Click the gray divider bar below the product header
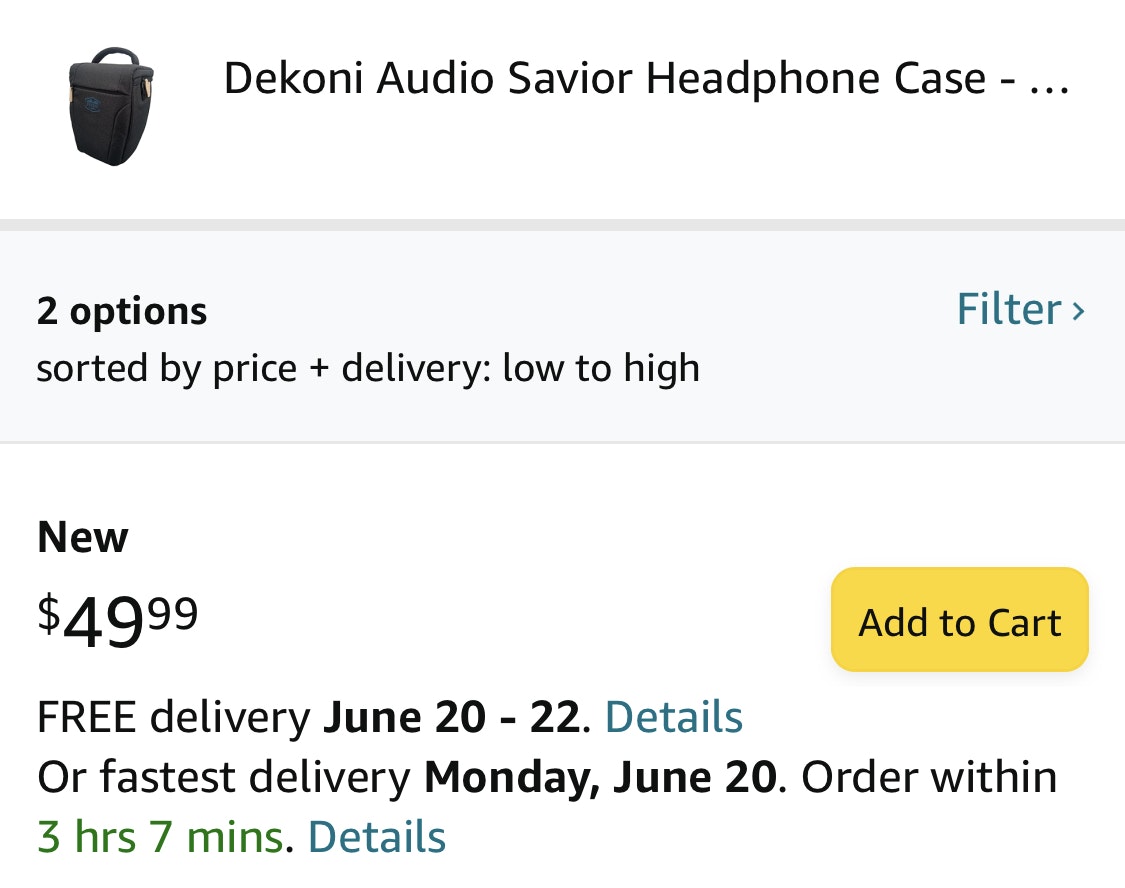Screen dimensions: 1125x888 pos(562,225)
